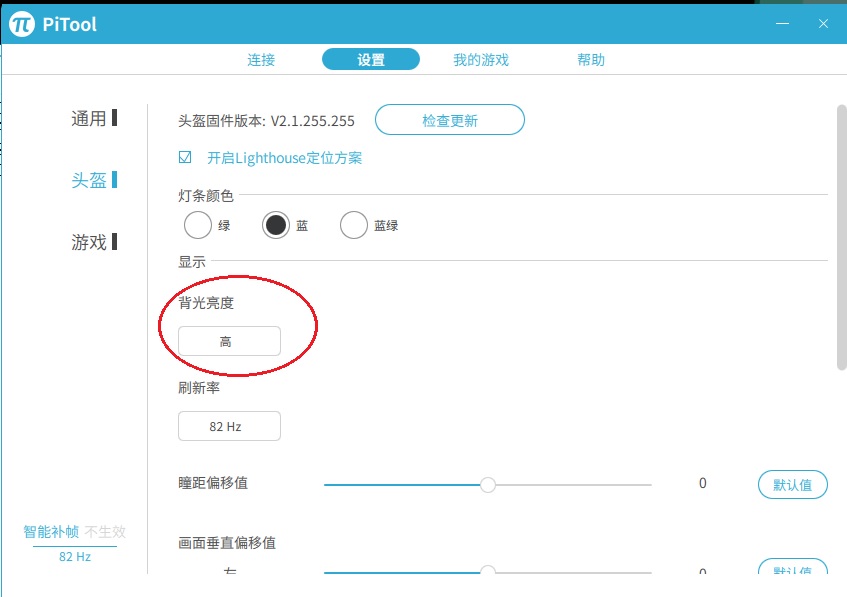Screen dimensions: 847x597
Task: Select the 设置 tab
Action: [x=371, y=60]
